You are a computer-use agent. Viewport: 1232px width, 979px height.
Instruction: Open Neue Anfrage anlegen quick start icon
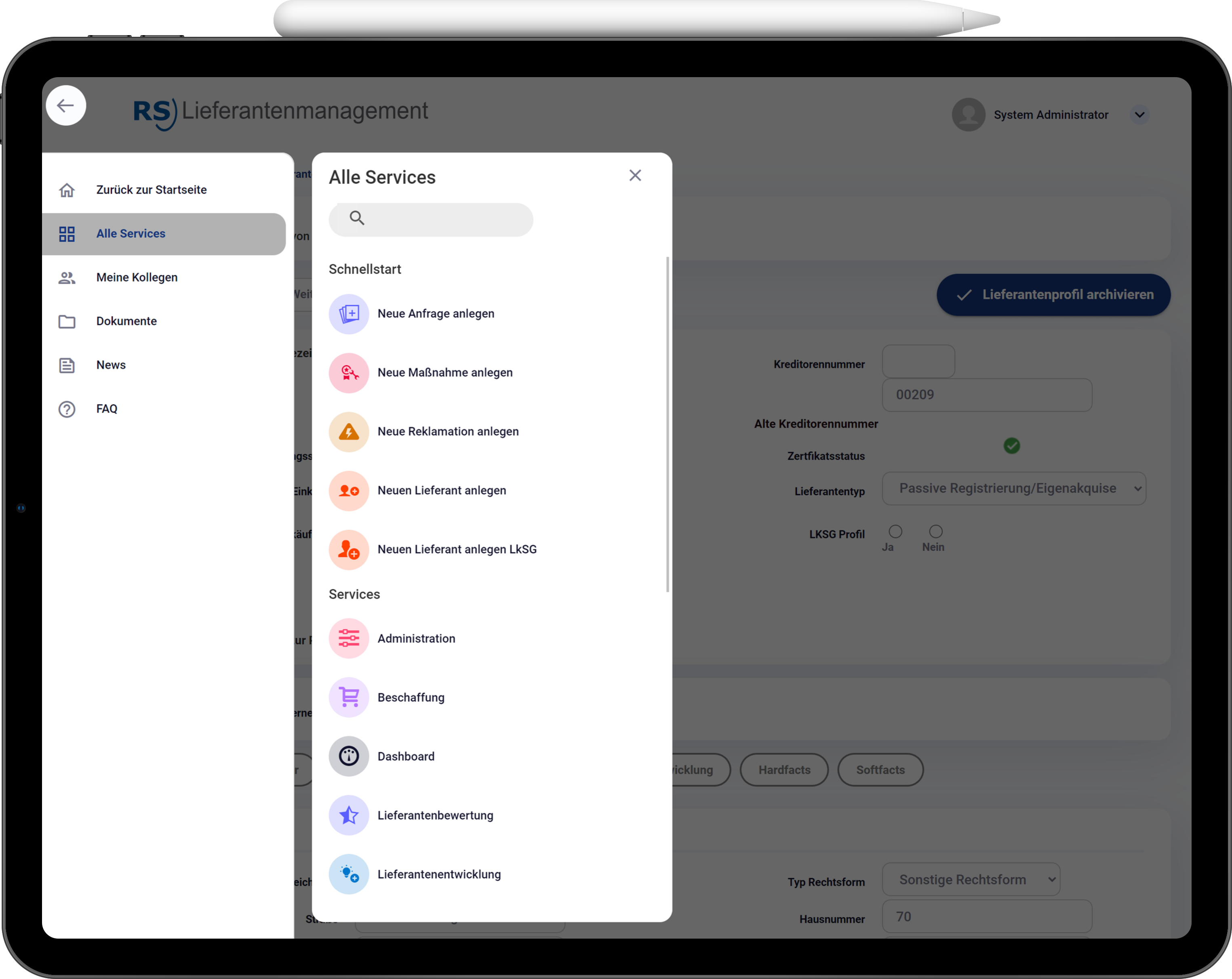[349, 313]
